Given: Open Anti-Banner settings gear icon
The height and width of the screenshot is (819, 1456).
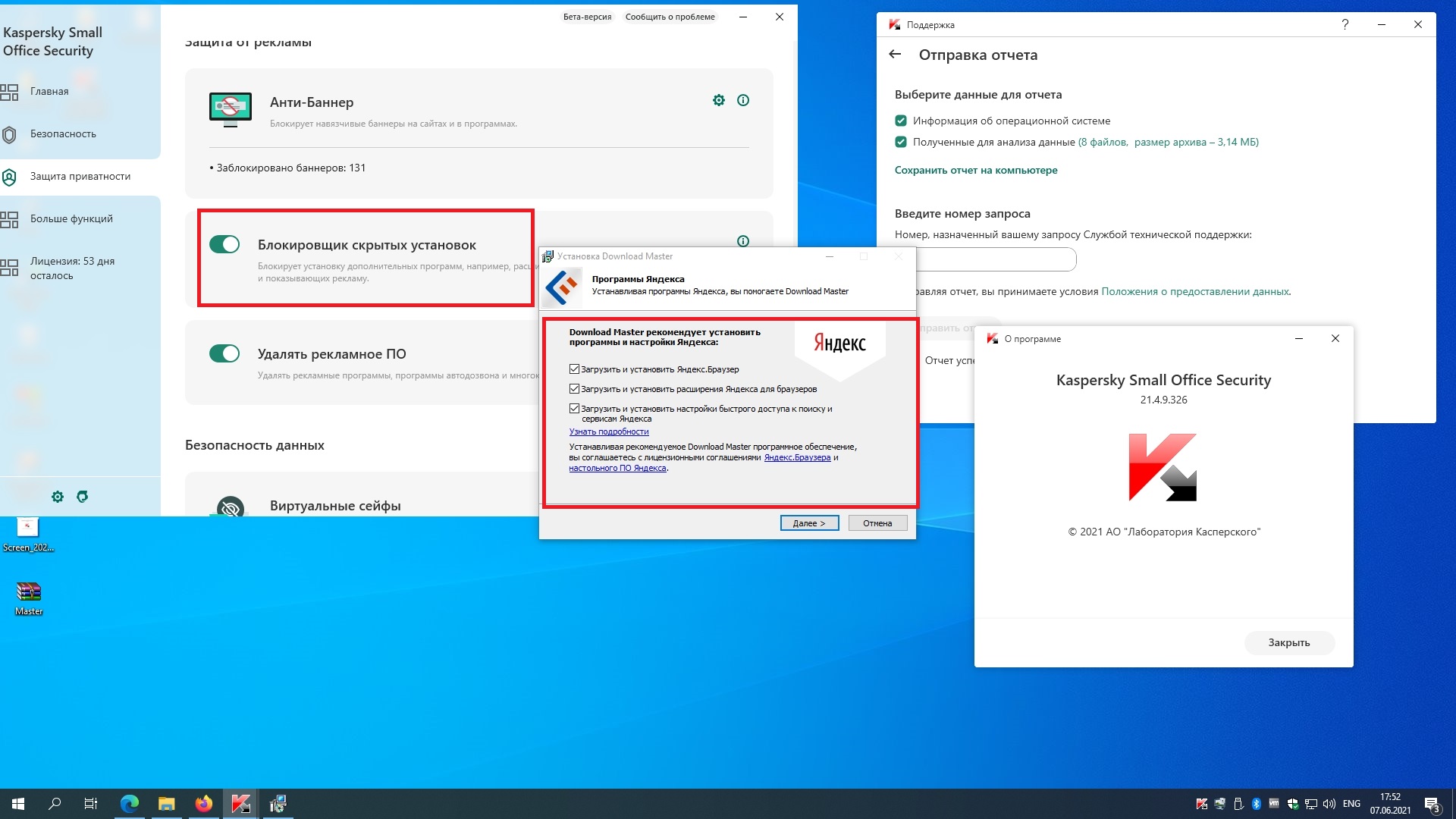Looking at the screenshot, I should coord(719,100).
